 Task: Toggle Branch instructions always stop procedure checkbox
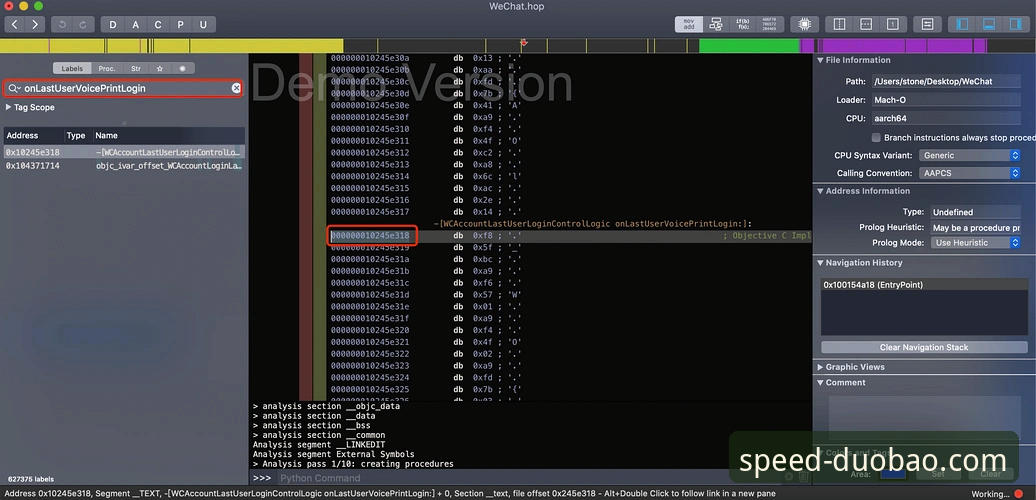(876, 137)
